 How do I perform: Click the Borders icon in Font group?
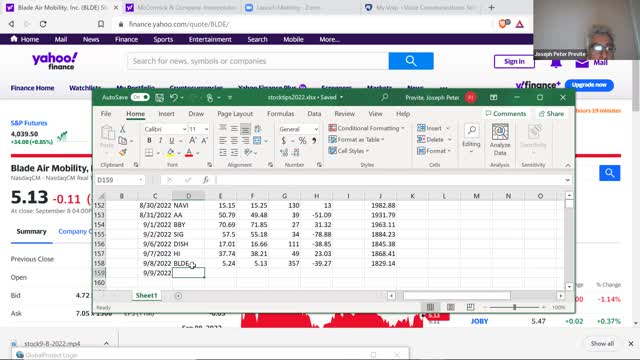click(x=149, y=153)
